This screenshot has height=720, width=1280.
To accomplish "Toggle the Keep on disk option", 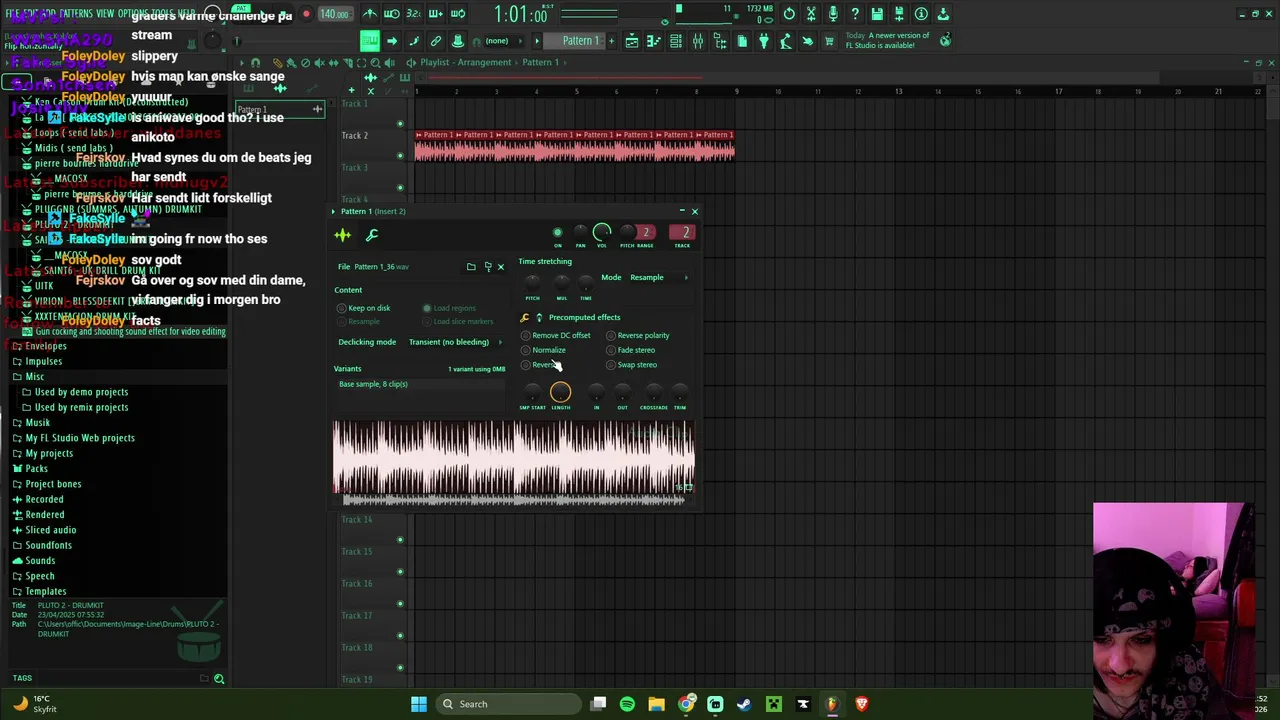I will [x=364, y=308].
